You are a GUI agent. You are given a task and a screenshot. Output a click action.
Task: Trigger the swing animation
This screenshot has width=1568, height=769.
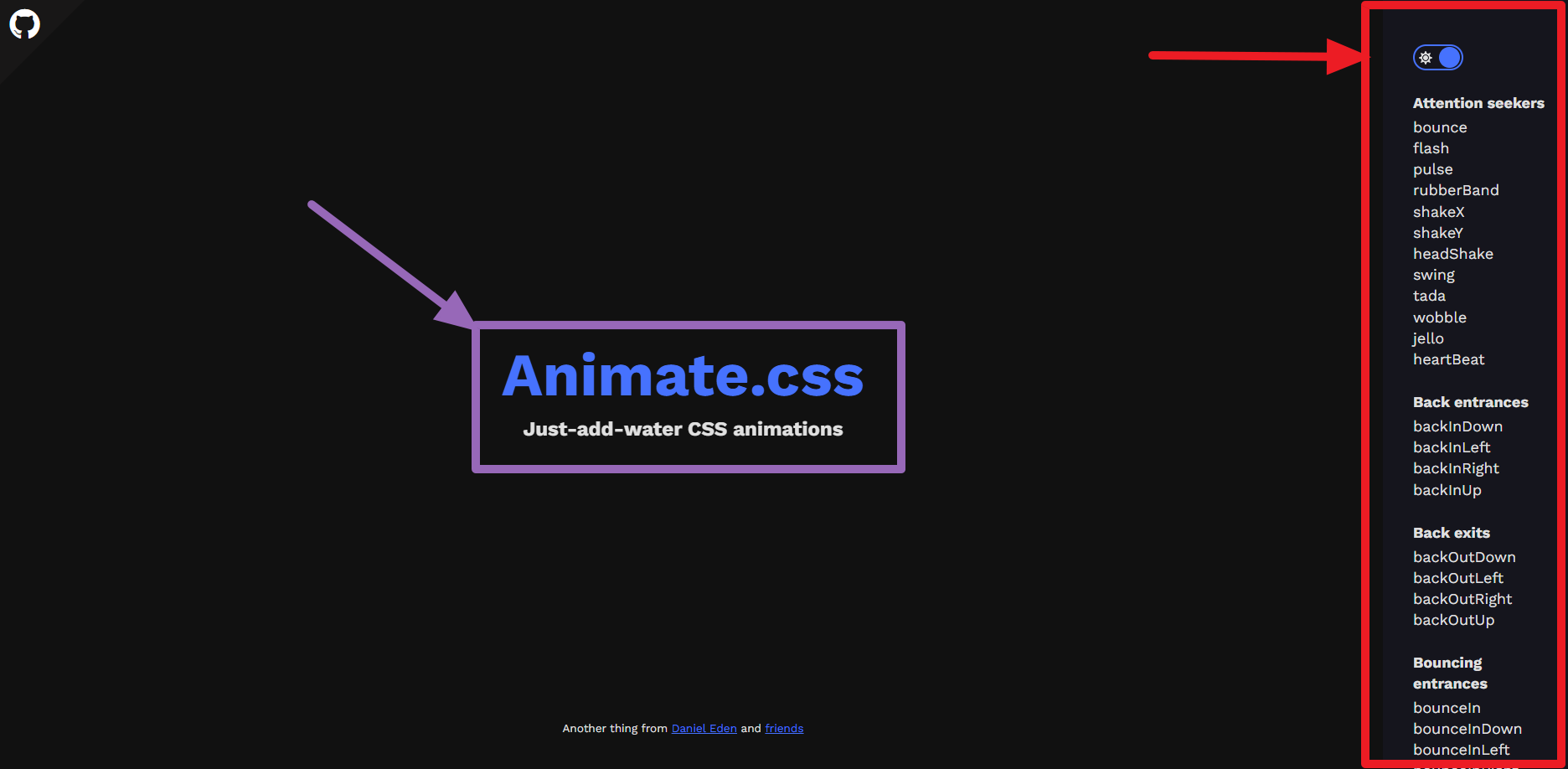(x=1433, y=275)
